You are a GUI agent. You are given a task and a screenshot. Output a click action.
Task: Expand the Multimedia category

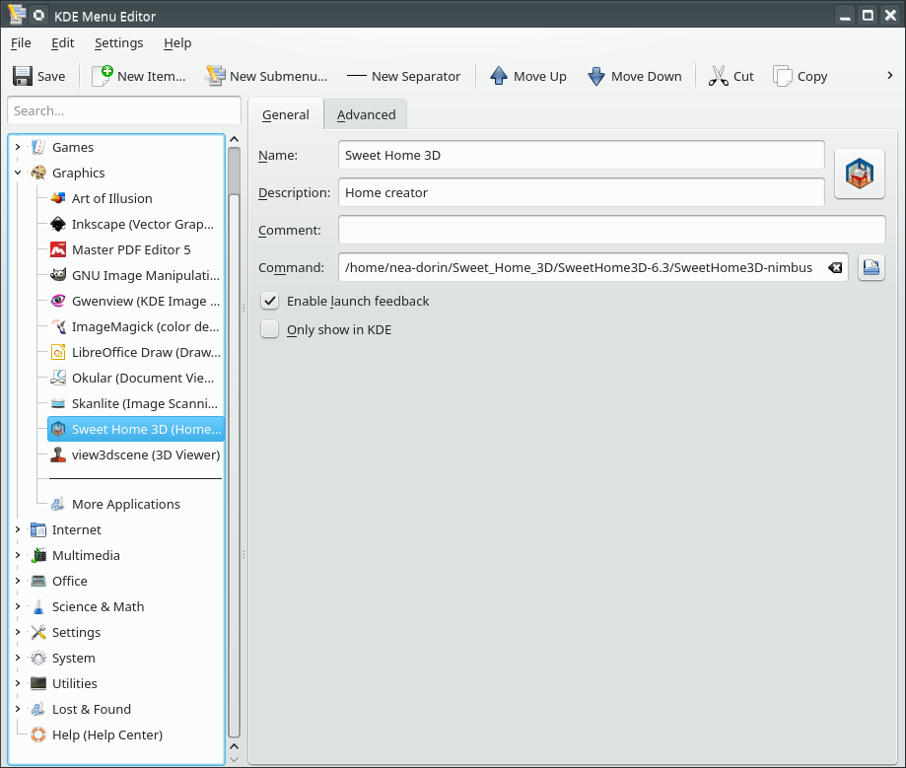[x=17, y=555]
